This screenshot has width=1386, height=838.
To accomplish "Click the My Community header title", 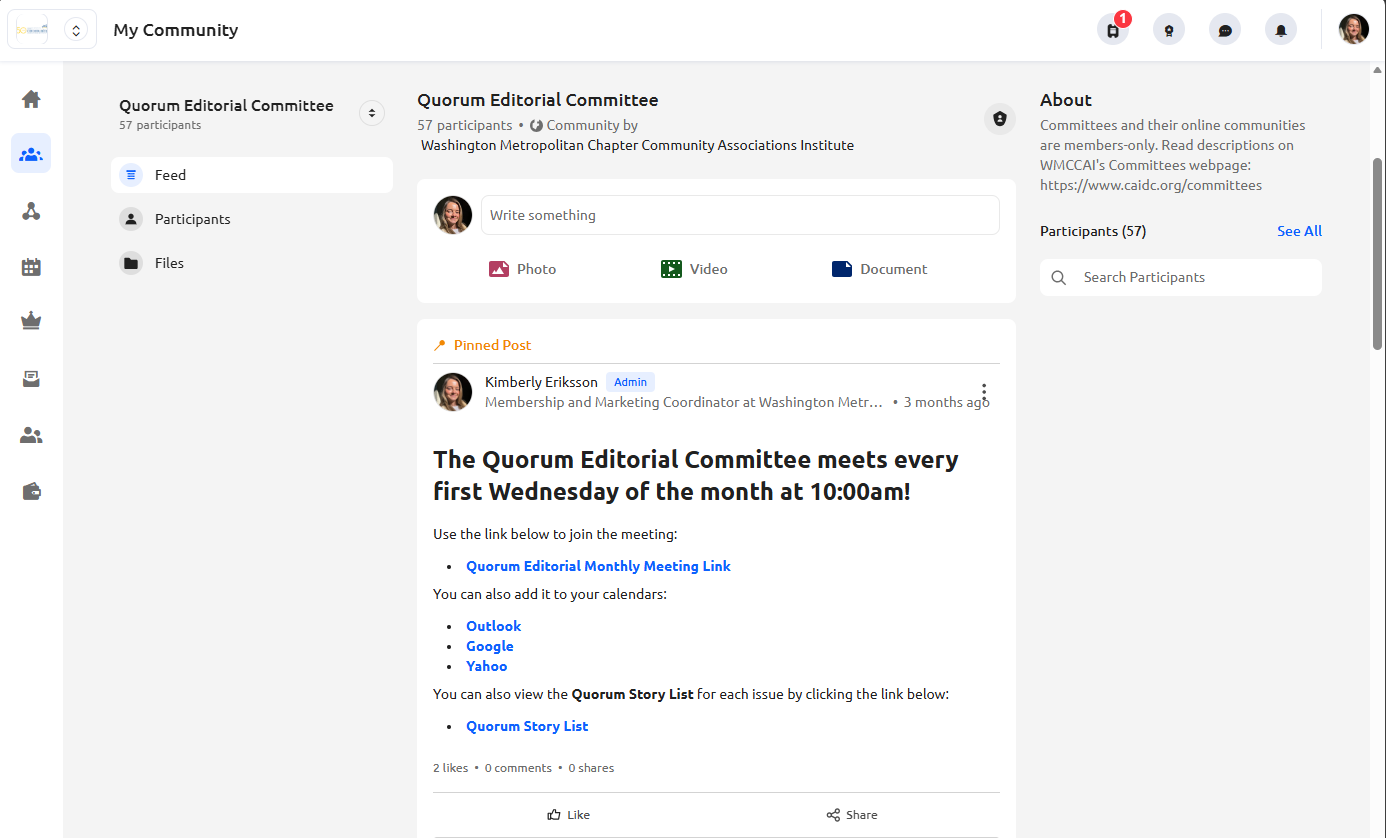I will pos(176,30).
